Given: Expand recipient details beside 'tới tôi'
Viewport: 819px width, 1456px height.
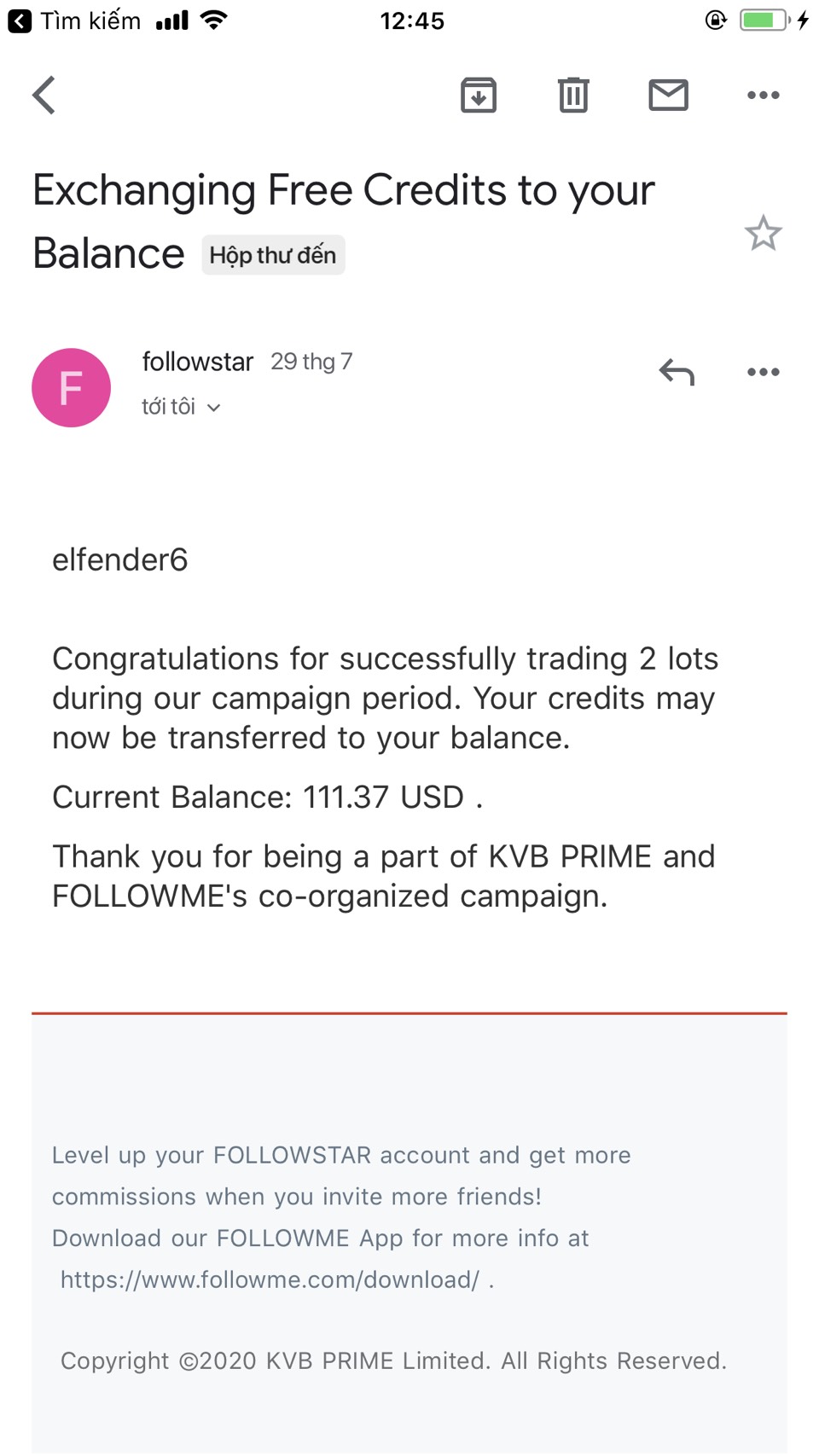Looking at the screenshot, I should coord(214,408).
